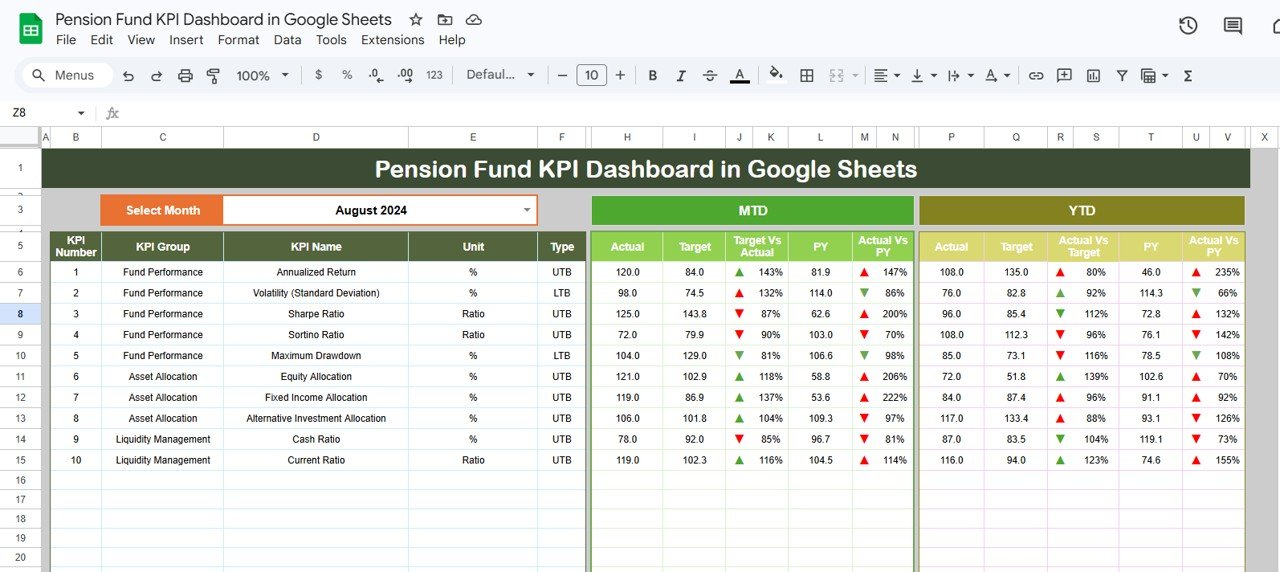The width and height of the screenshot is (1280, 572).
Task: Click the merge cells button
Action: click(x=836, y=75)
